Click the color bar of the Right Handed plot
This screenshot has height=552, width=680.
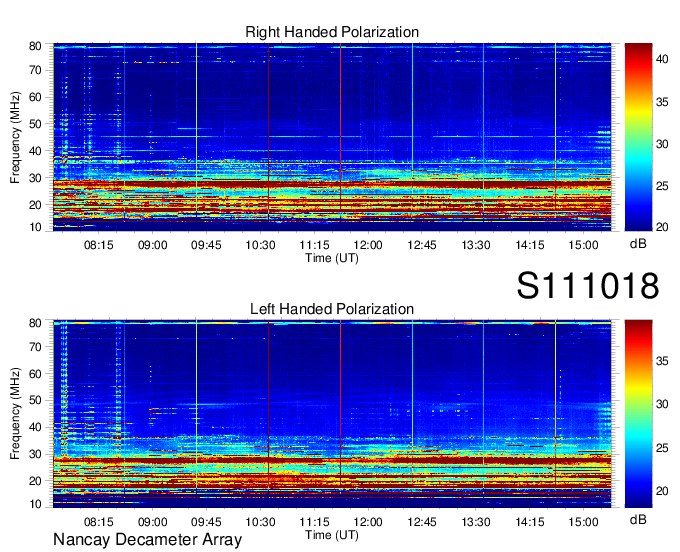point(638,137)
